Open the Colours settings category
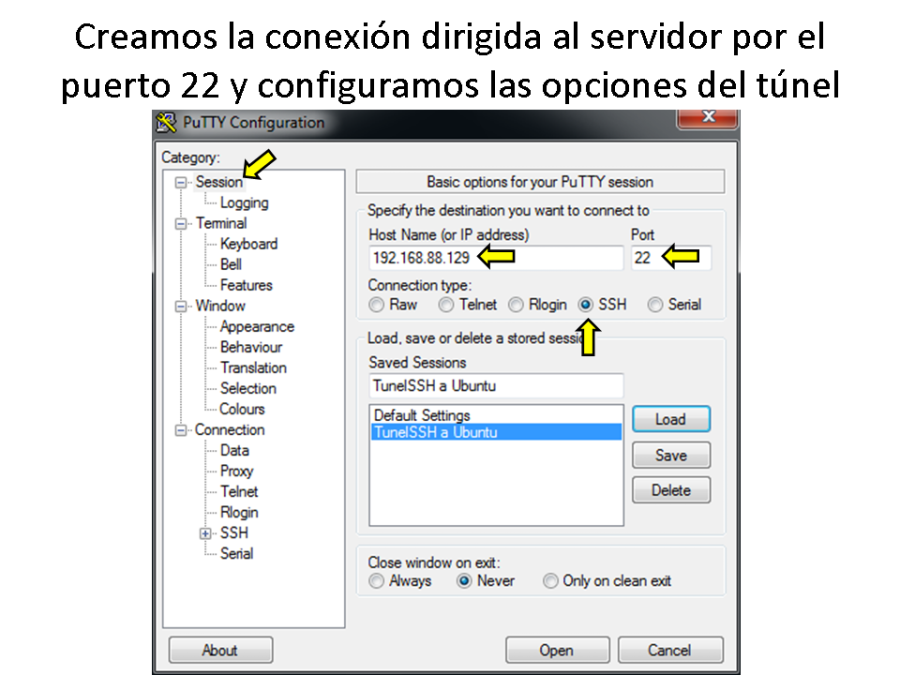Screen dimensions: 900x675 242,409
